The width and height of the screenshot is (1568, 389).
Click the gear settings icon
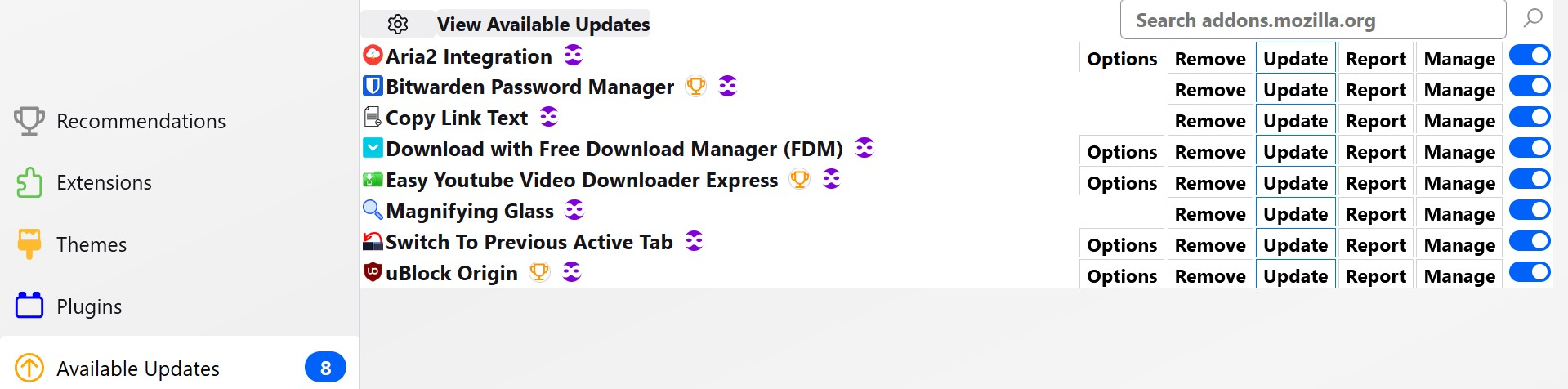pos(398,25)
